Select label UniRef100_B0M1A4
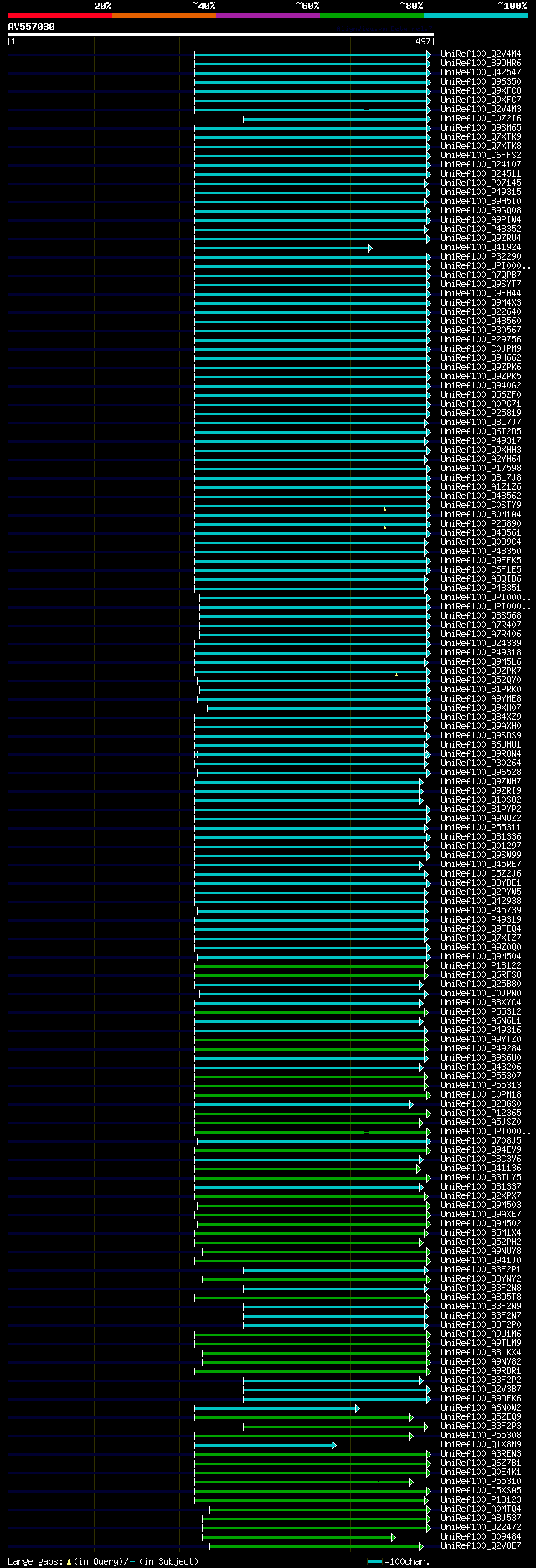 (481, 514)
